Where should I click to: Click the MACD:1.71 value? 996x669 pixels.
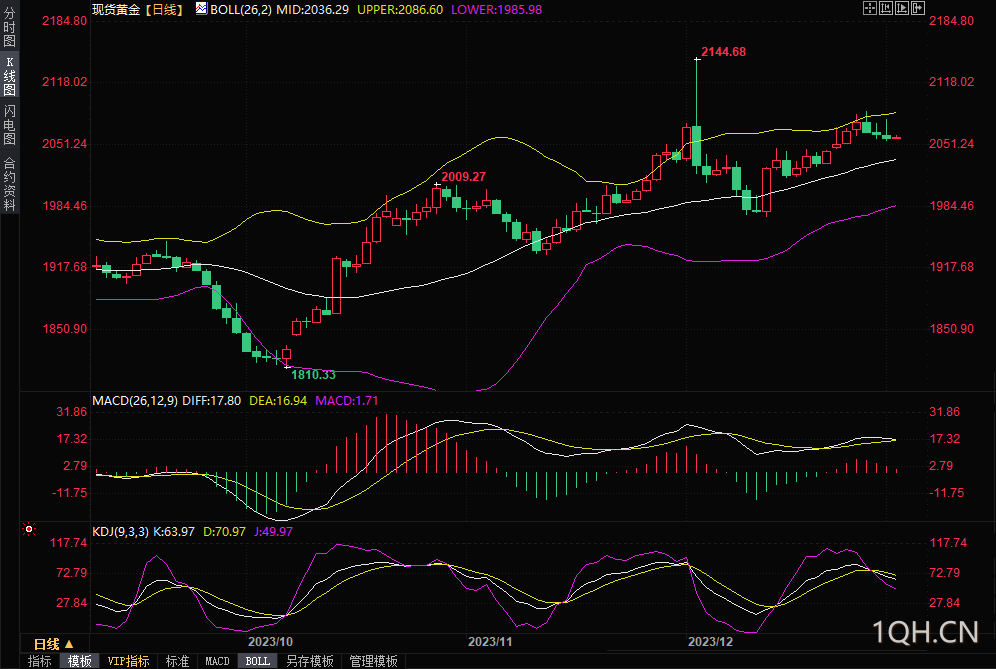[x=347, y=401]
